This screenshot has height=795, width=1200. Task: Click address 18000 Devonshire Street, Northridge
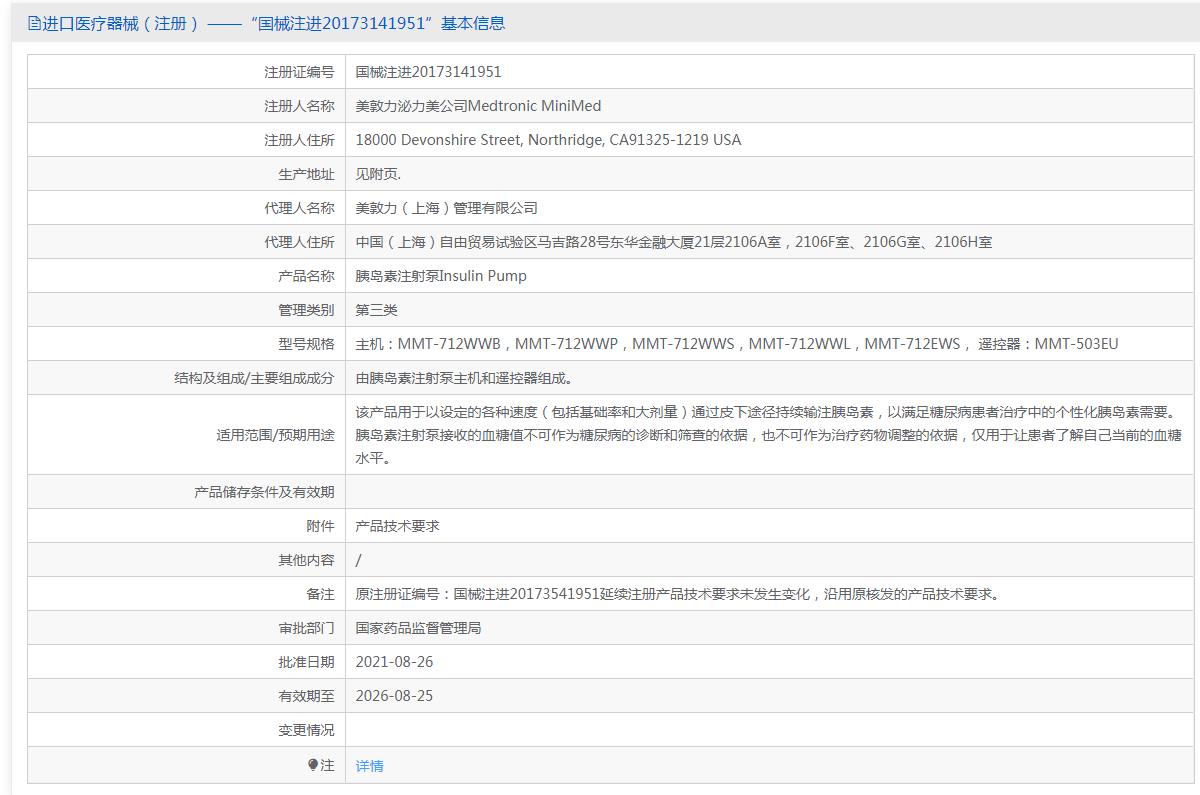pyautogui.click(x=549, y=140)
